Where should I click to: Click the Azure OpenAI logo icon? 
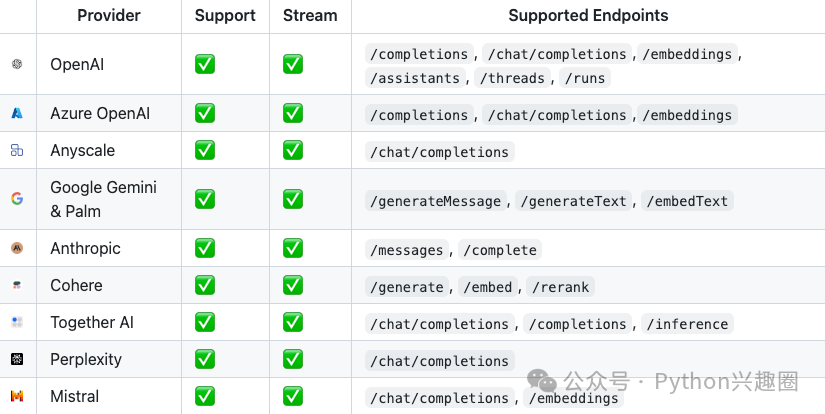(17, 114)
